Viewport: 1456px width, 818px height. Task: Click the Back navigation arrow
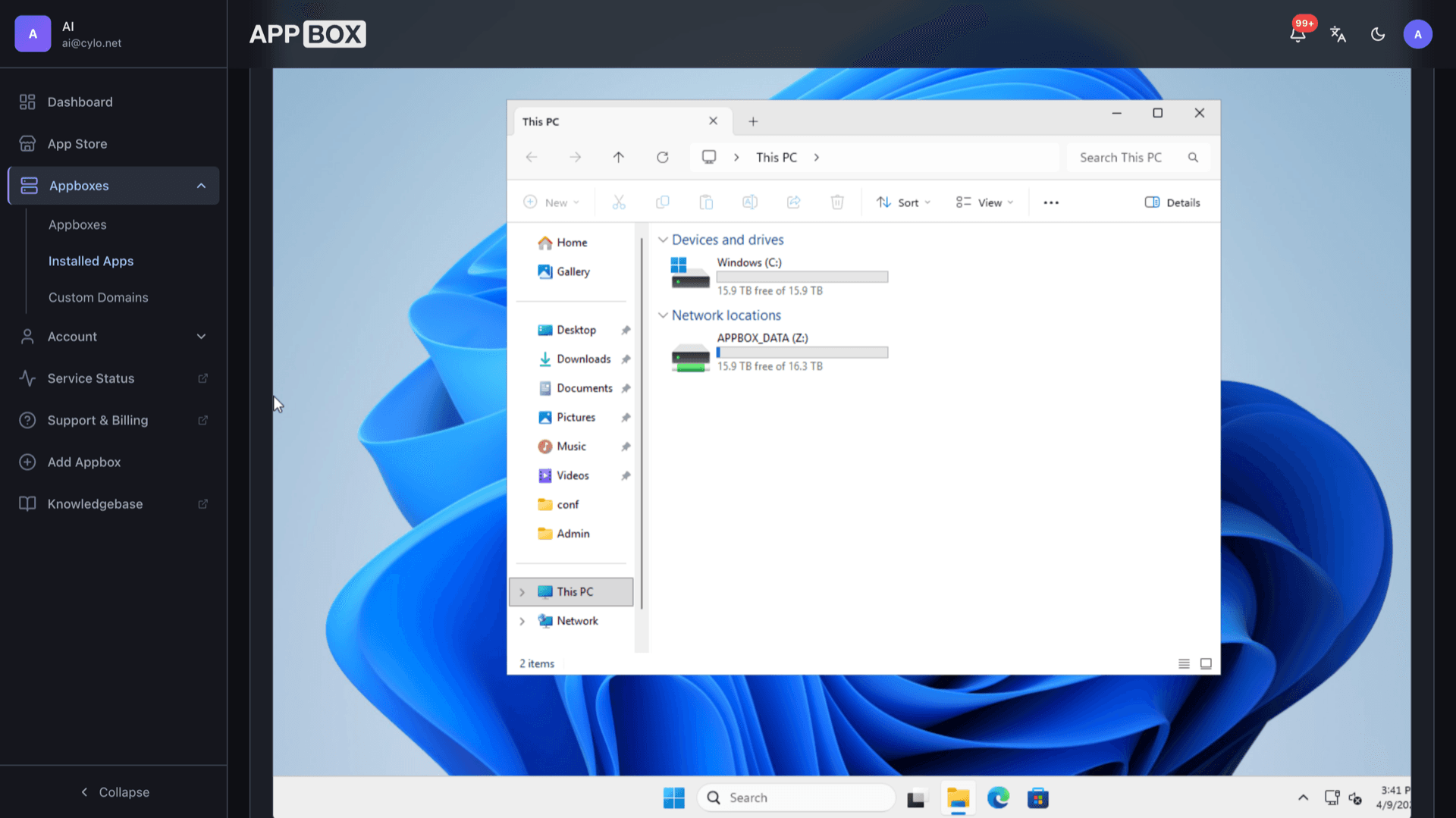(x=532, y=157)
